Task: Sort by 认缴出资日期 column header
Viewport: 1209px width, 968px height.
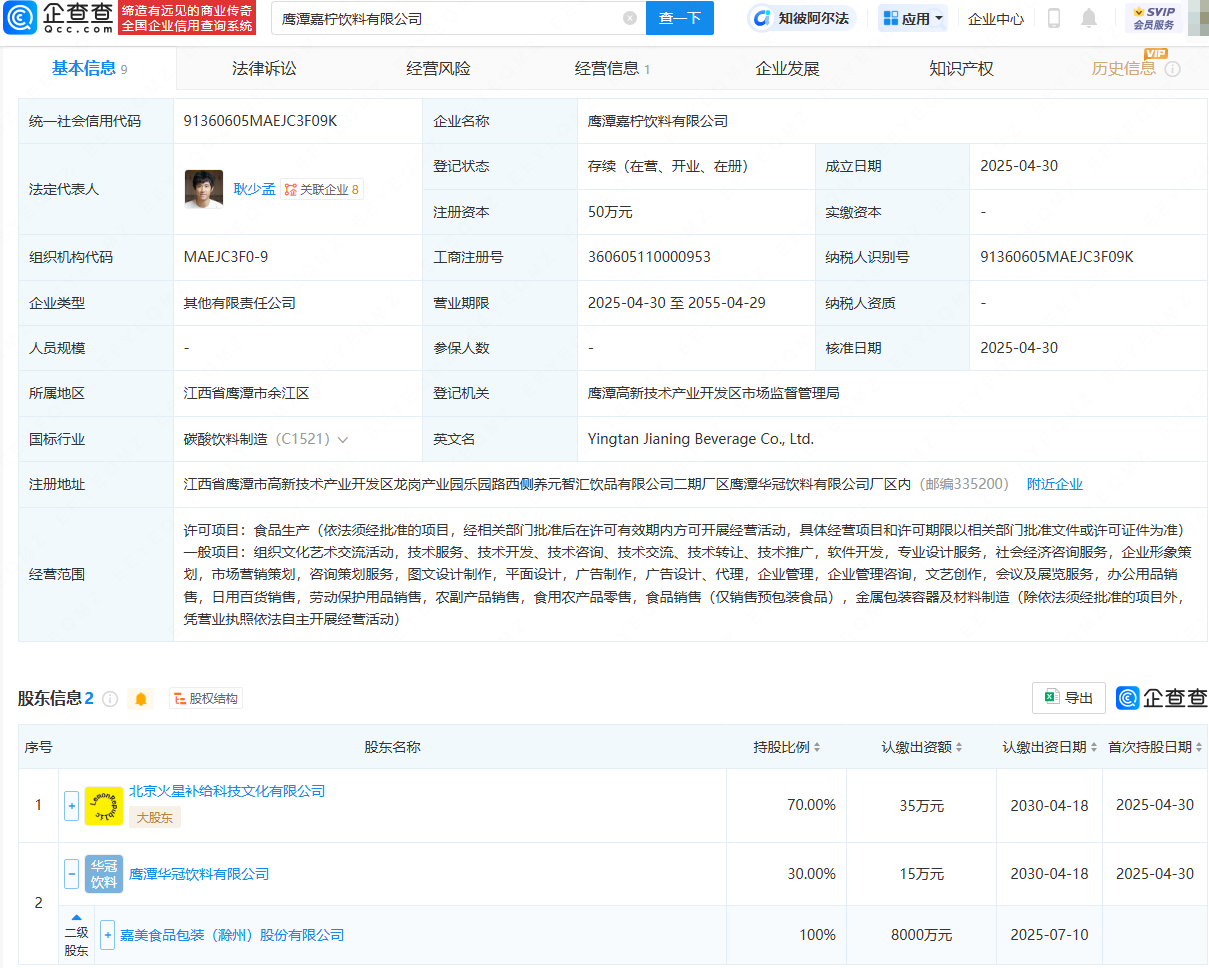Action: click(x=1049, y=747)
